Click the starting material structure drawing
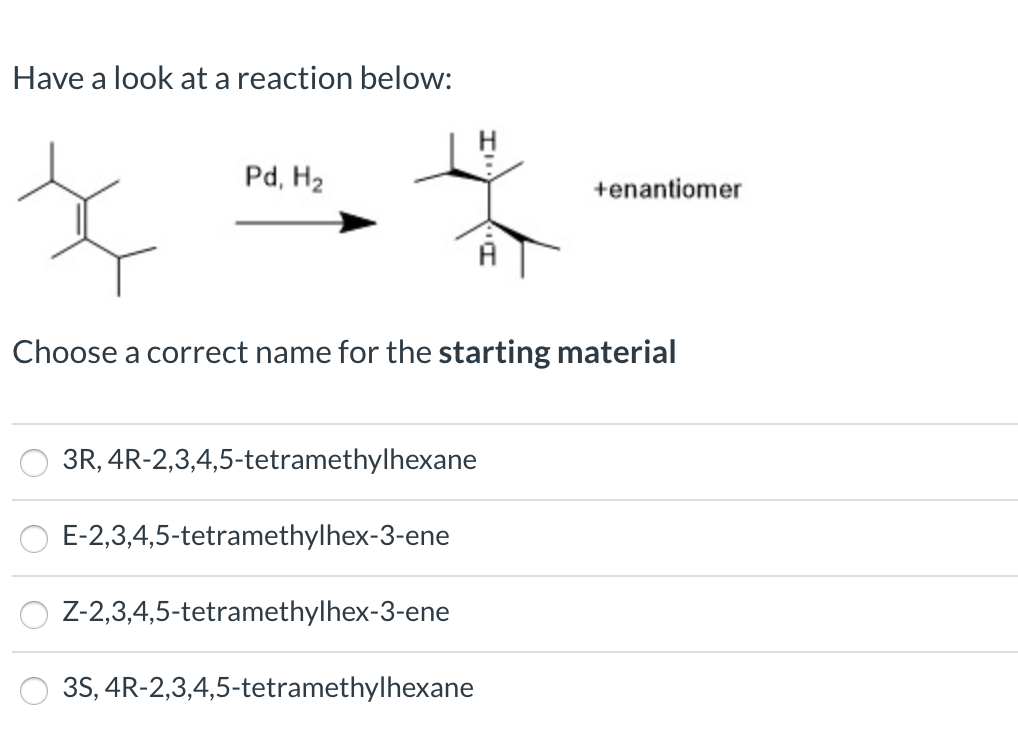This screenshot has height=730, width=1018. click(x=90, y=215)
